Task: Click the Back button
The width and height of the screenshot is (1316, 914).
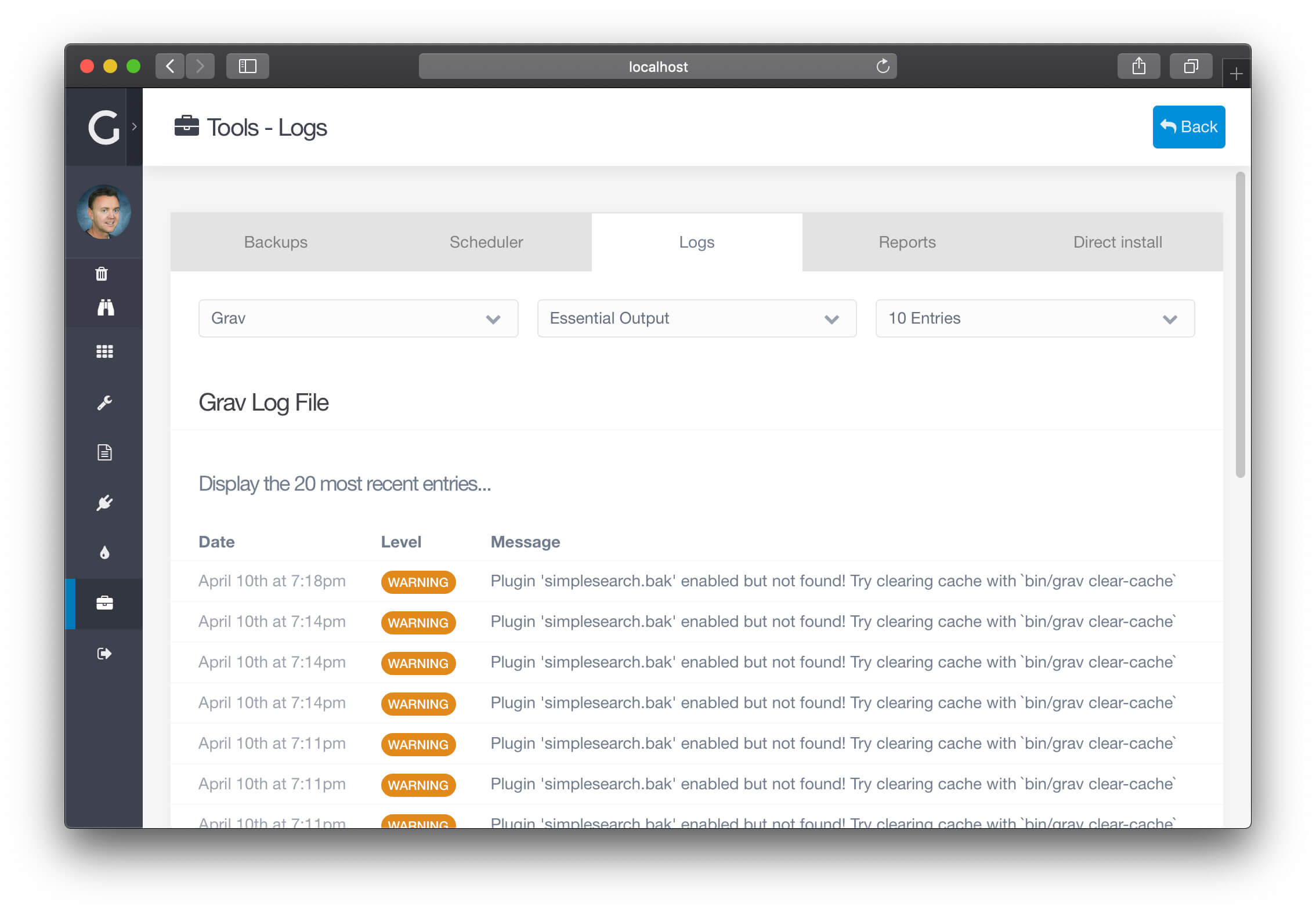Action: pos(1188,126)
